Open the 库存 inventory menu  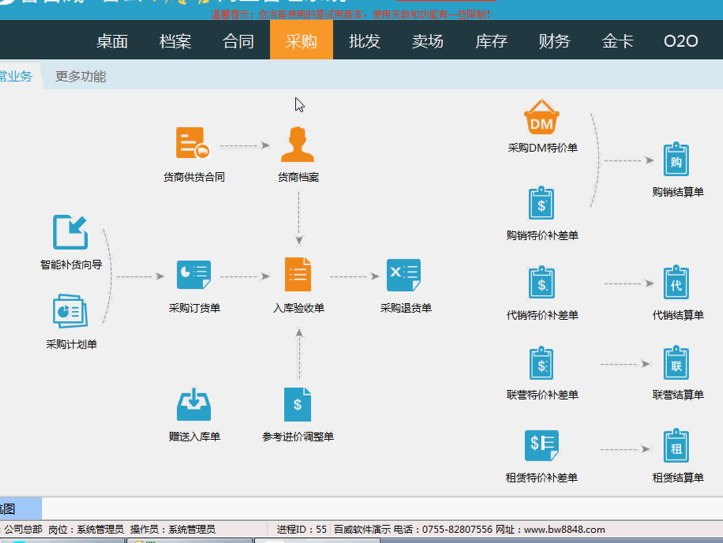tap(491, 41)
